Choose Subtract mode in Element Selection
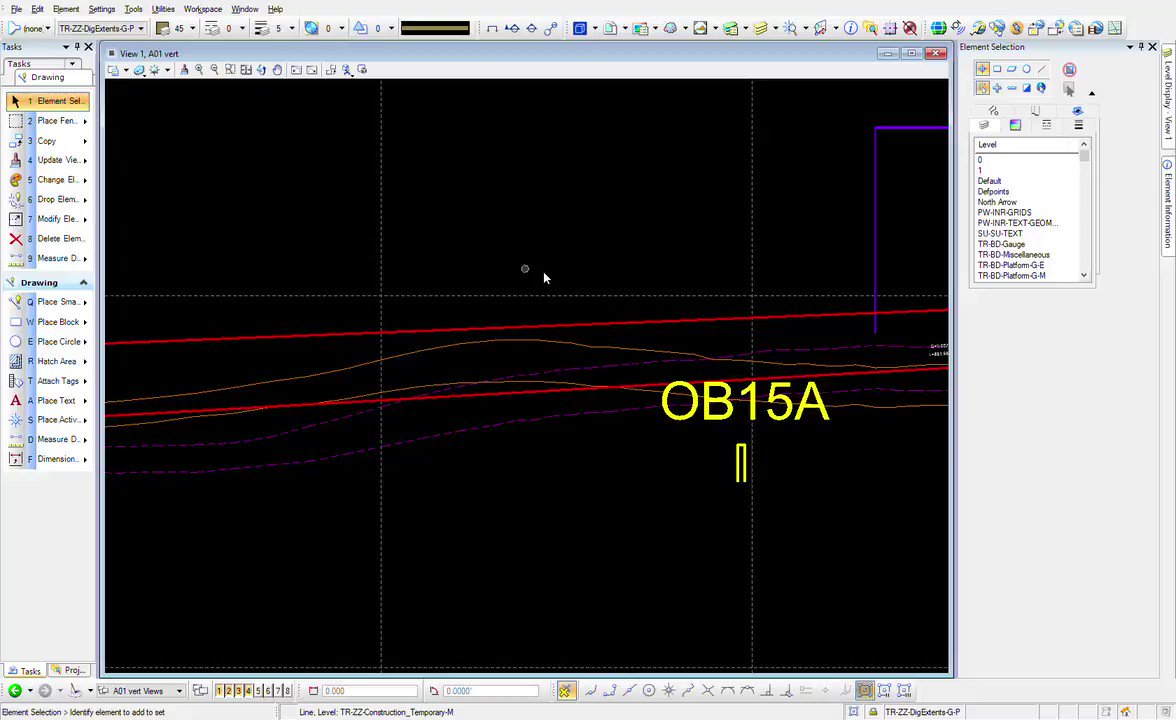This screenshot has height=720, width=1176. (x=1012, y=88)
